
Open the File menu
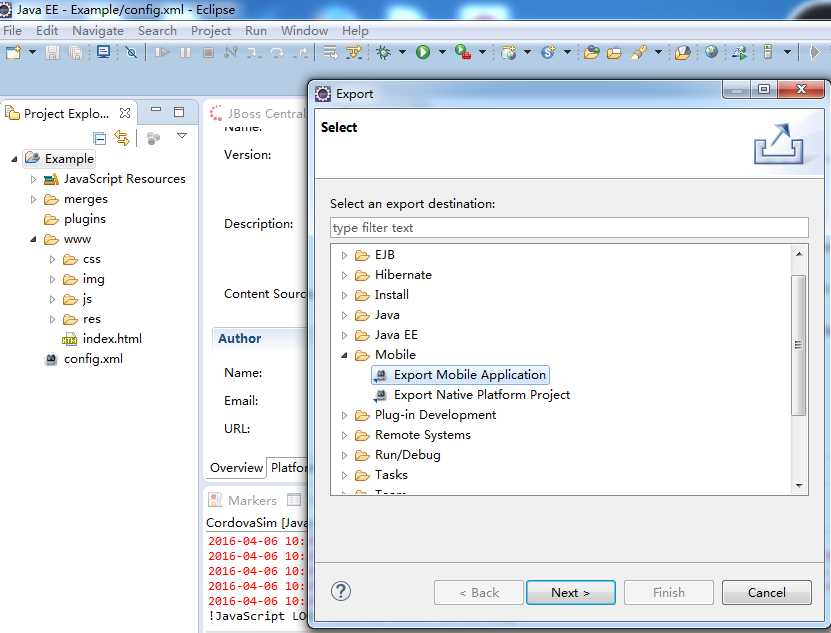(12, 31)
